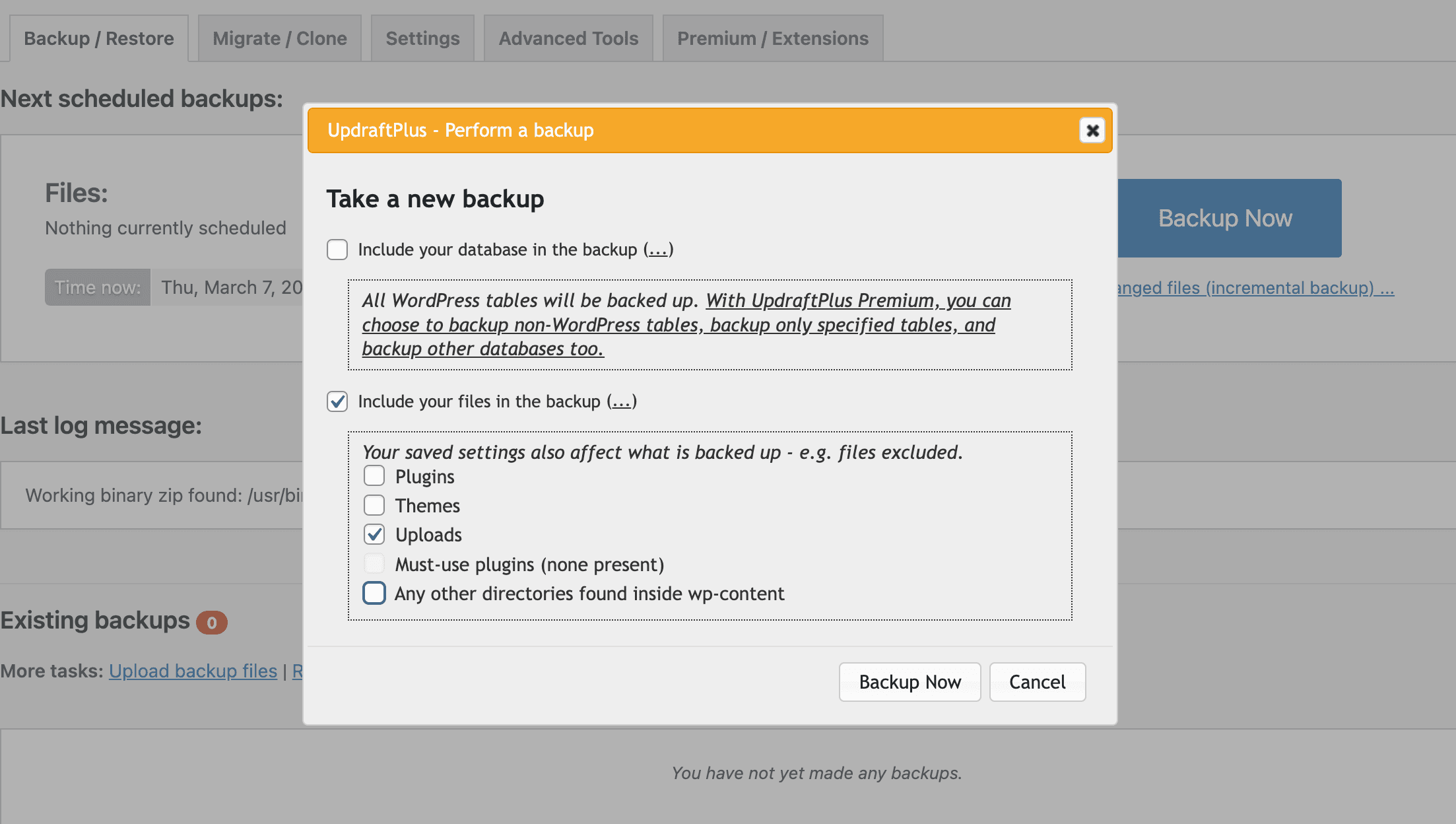Screen dimensions: 1456x824
Task: Click the 'Working binary zip found' log message
Action: point(164,495)
